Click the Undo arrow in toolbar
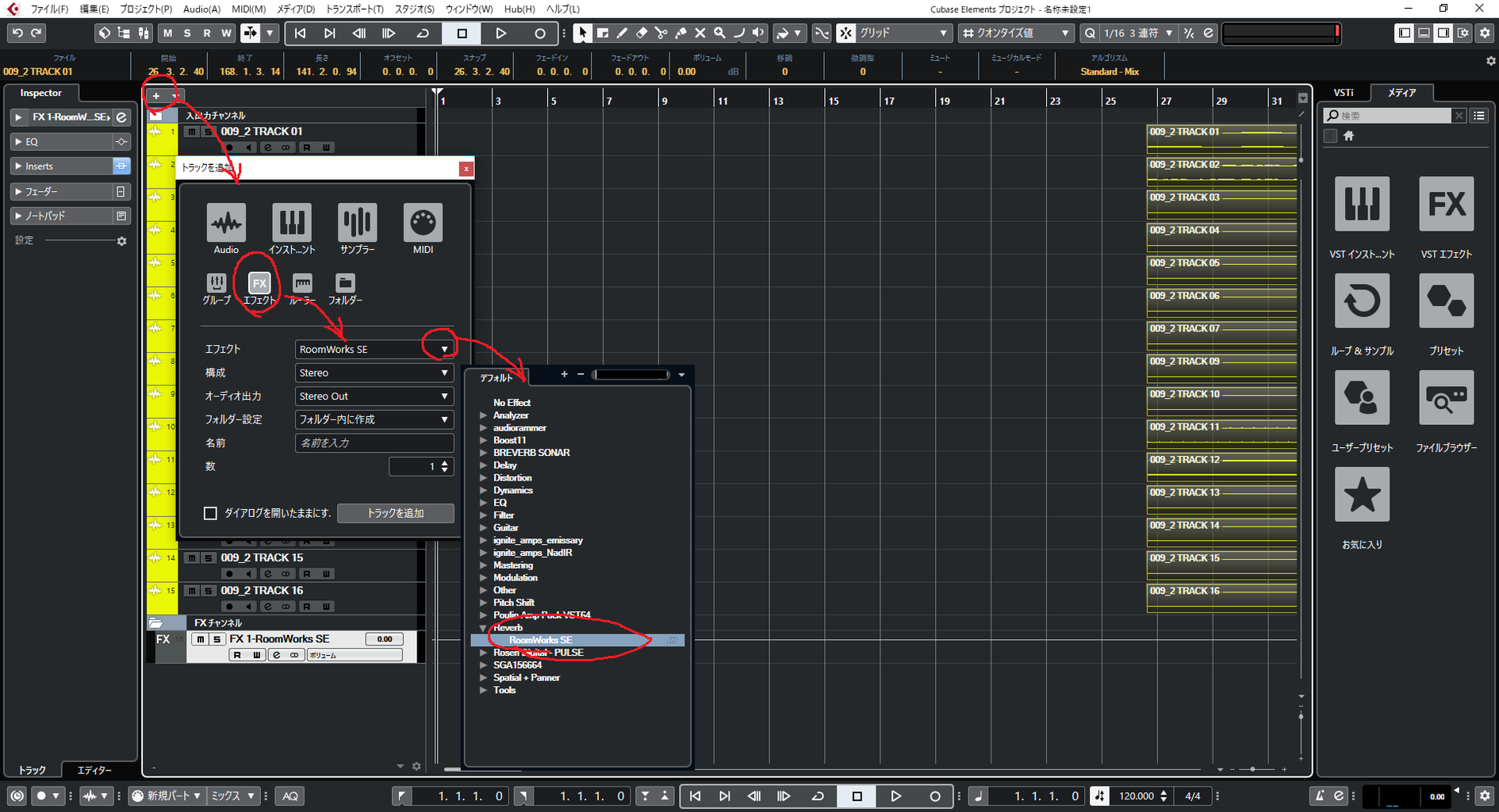Viewport: 1499px width, 812px height. [x=17, y=33]
